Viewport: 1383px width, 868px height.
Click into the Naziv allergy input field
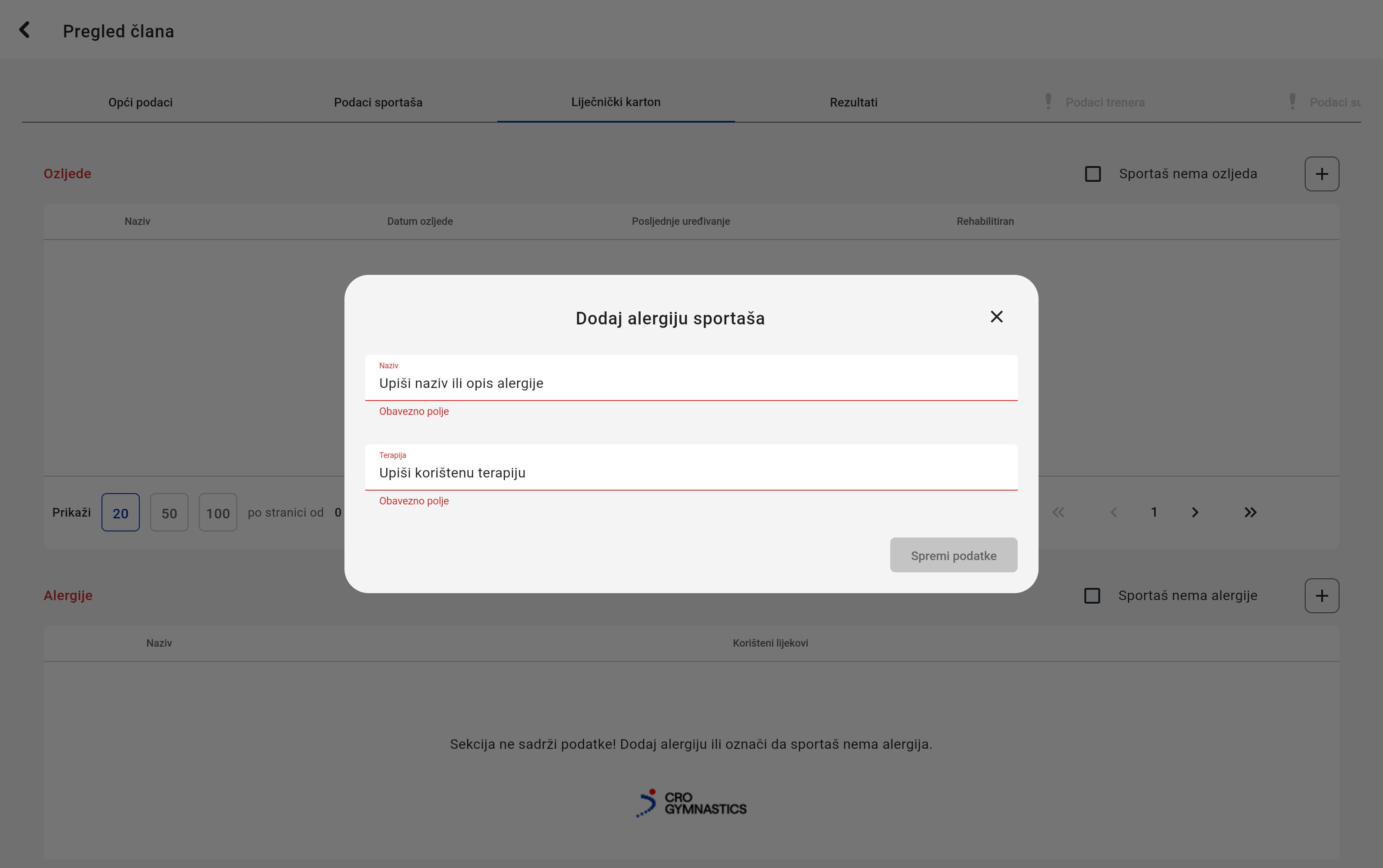point(691,383)
